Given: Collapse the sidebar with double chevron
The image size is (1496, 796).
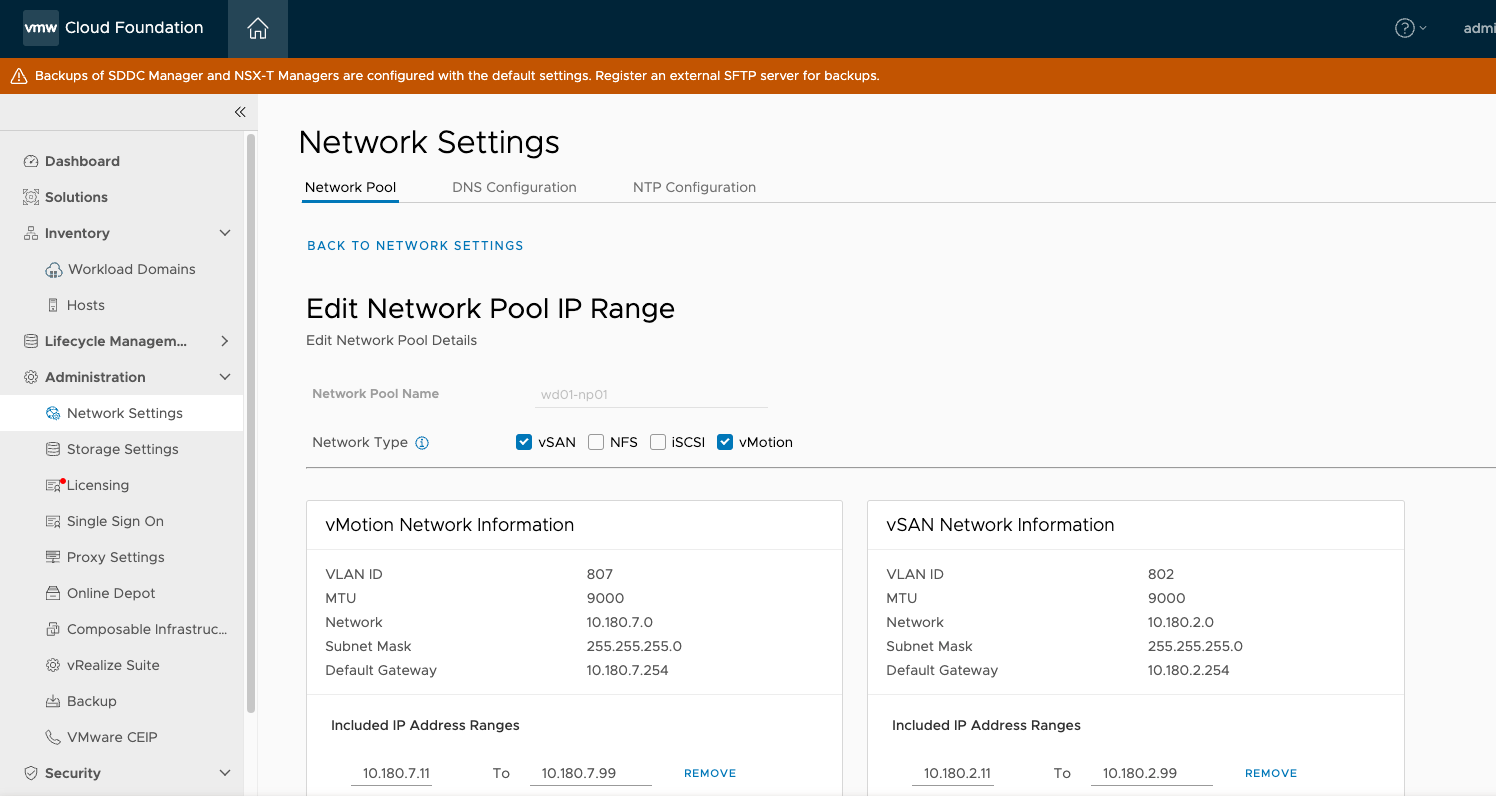Looking at the screenshot, I should point(240,112).
